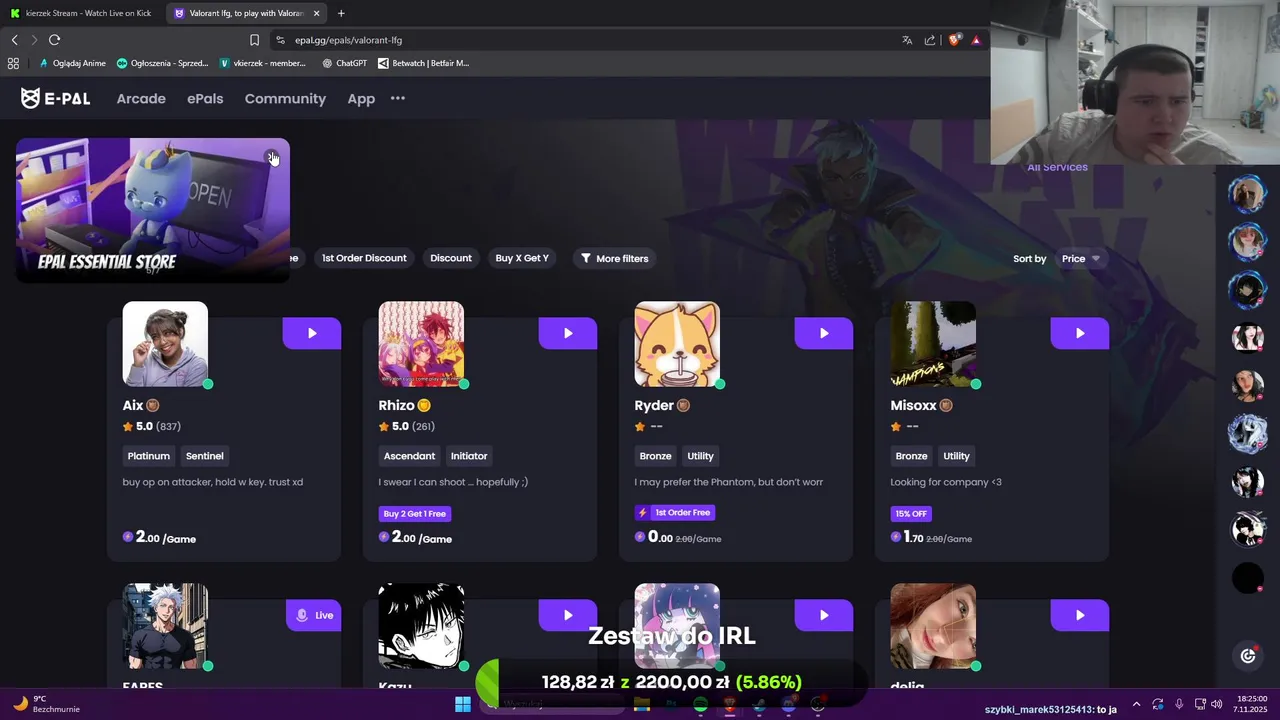This screenshot has width=1280, height=720.
Task: Toggle the Discount filter chip
Action: tap(451, 258)
